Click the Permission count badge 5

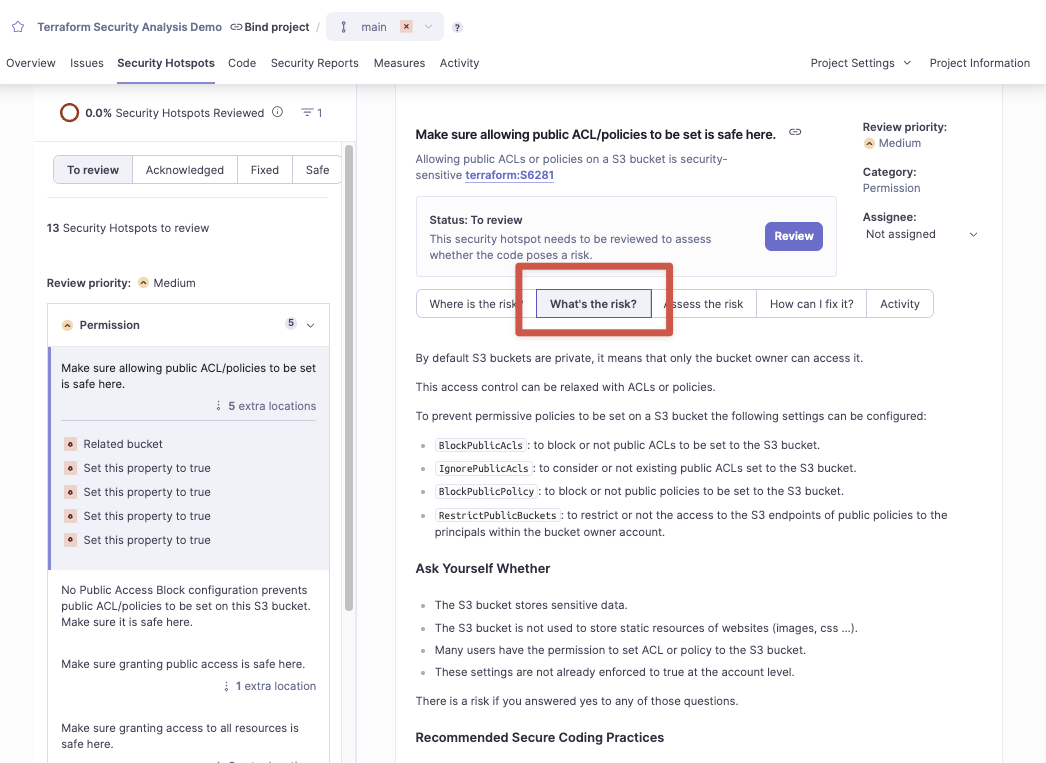291,323
